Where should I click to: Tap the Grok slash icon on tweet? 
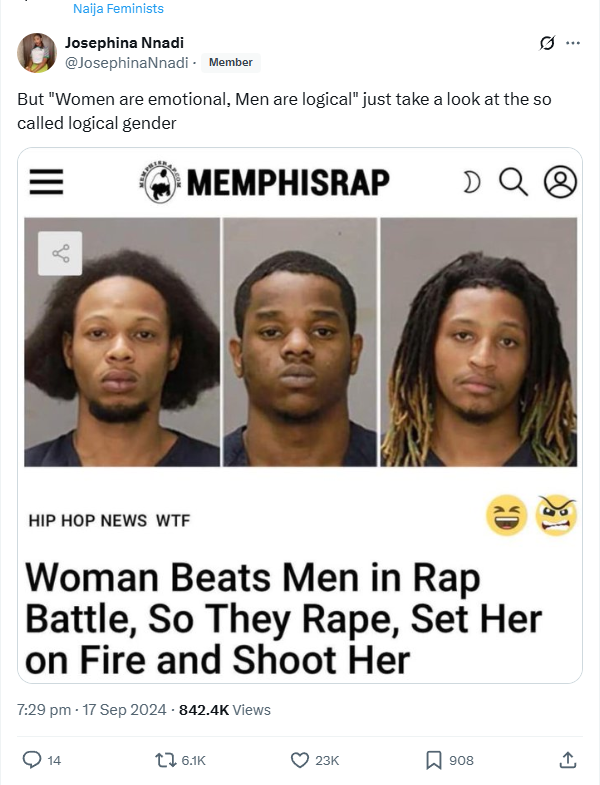pos(547,43)
